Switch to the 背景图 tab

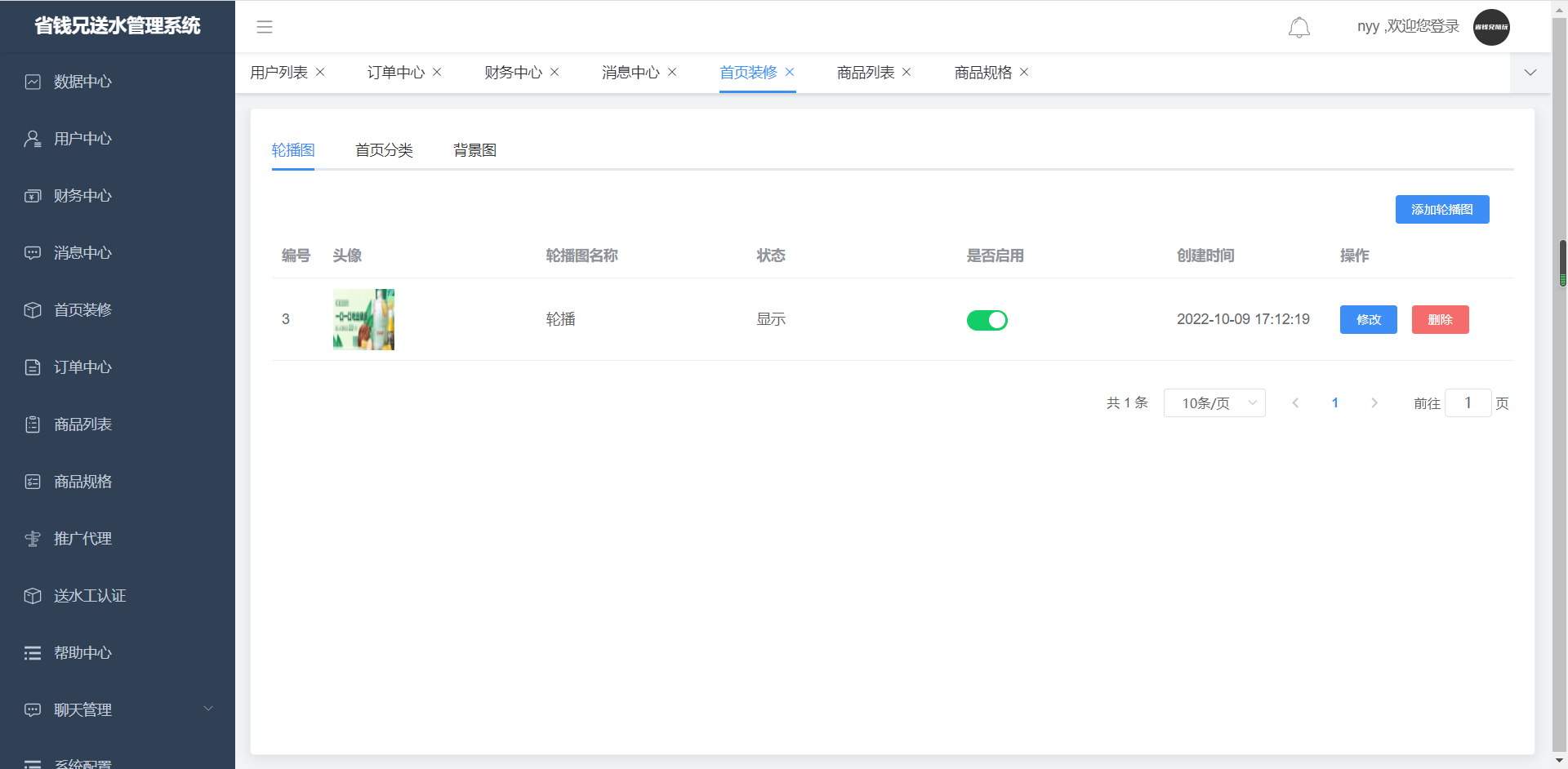point(474,150)
